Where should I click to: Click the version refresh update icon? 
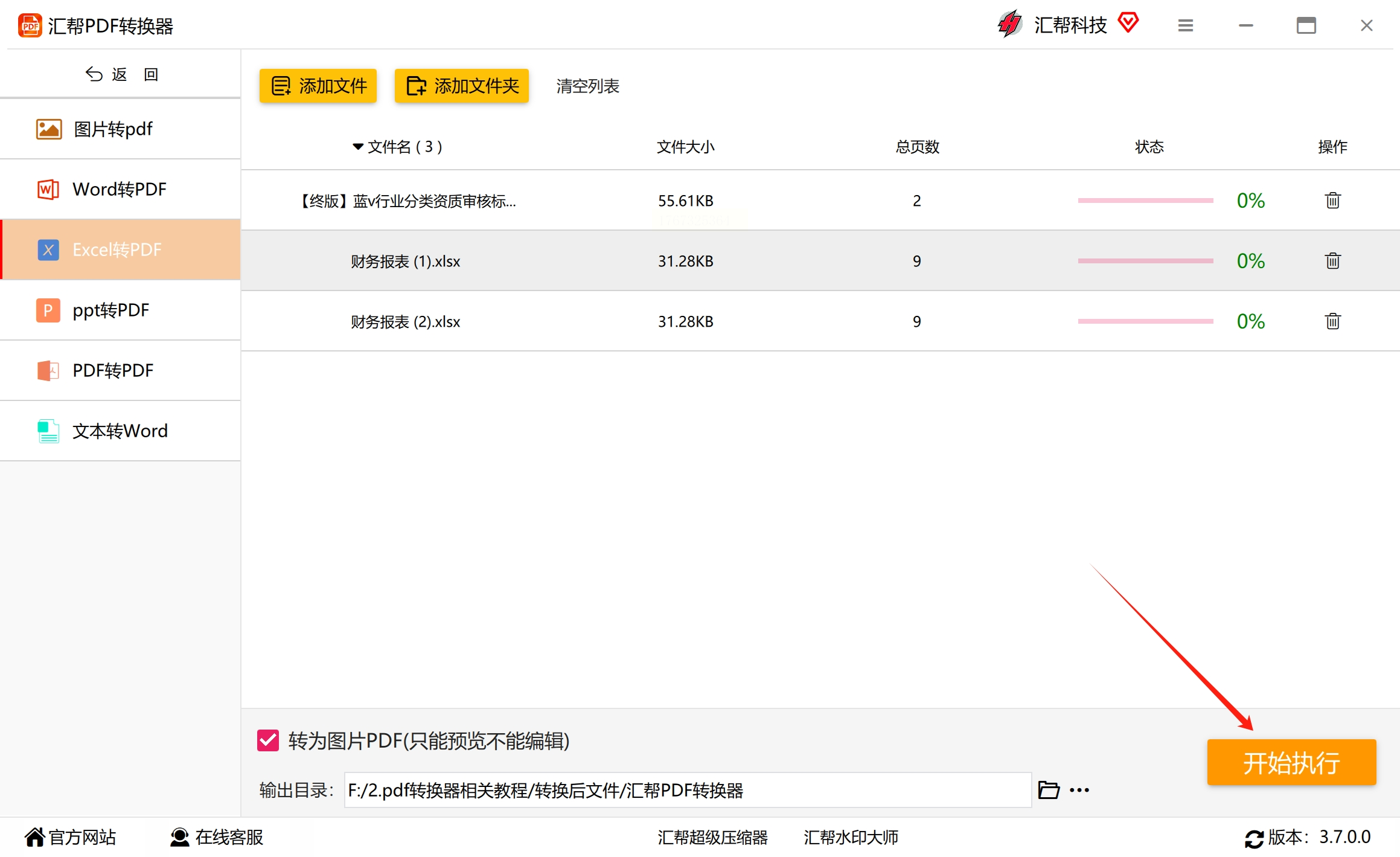tap(1254, 838)
